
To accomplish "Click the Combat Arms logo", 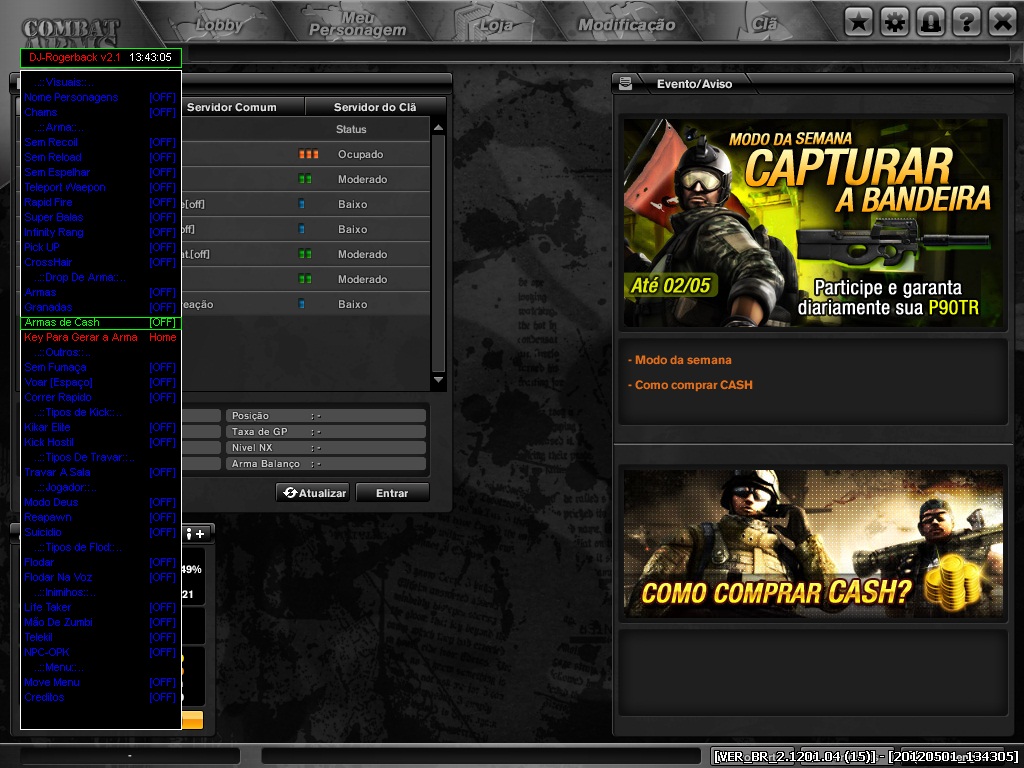I will pyautogui.click(x=71, y=31).
